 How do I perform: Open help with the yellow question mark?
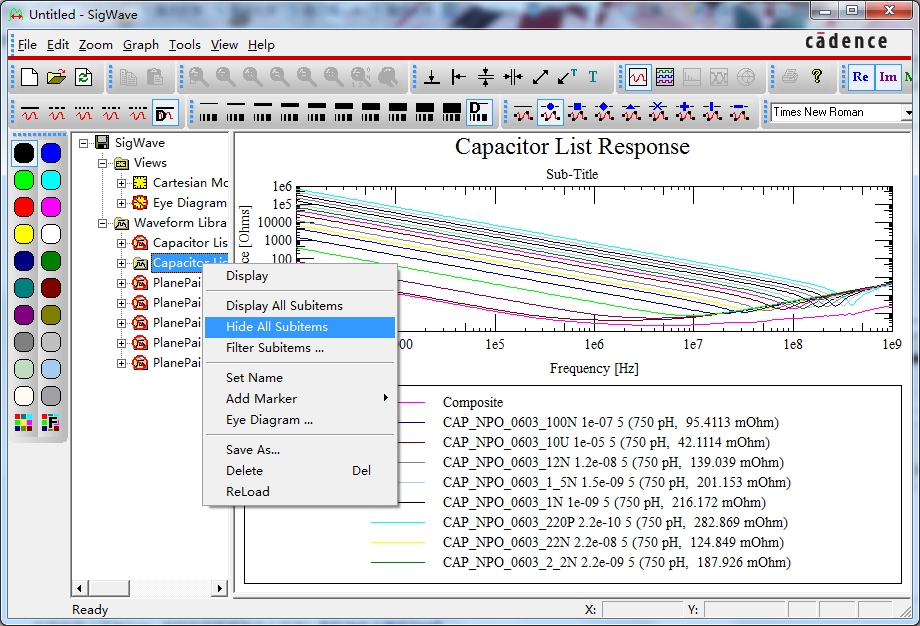pyautogui.click(x=817, y=77)
